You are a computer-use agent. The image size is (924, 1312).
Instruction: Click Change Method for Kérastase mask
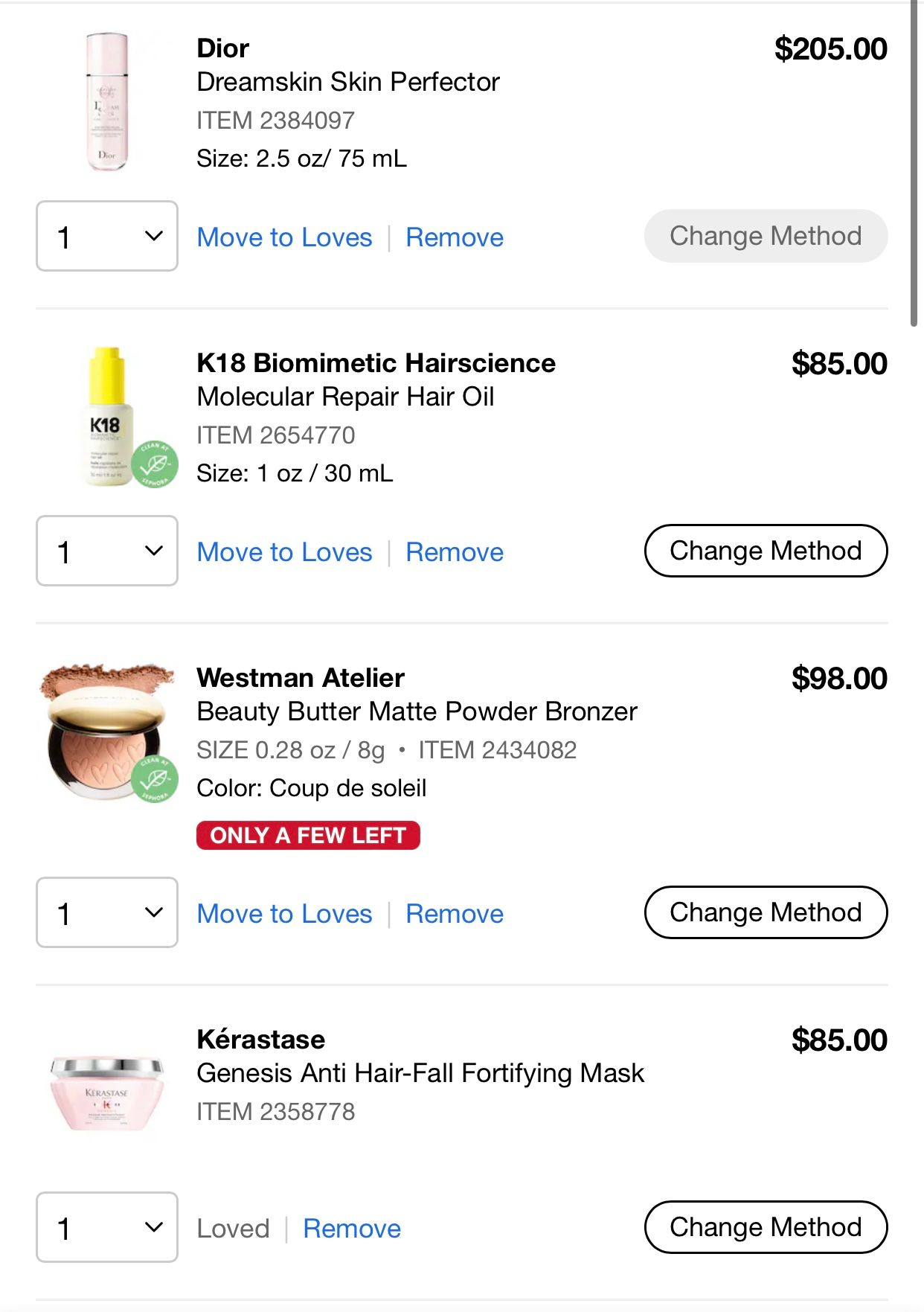pos(766,1227)
